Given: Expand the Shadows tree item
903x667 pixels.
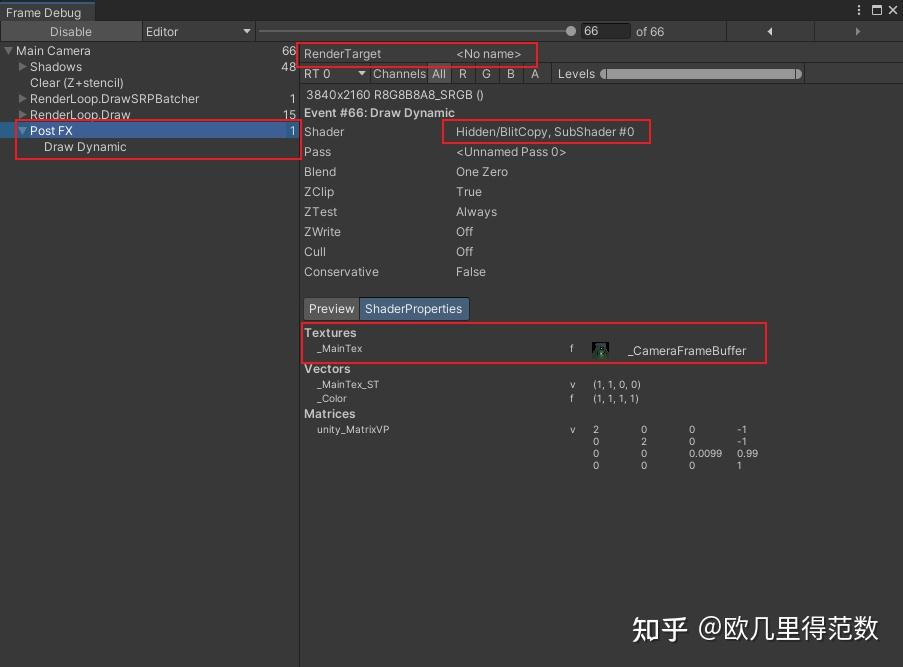Looking at the screenshot, I should click(x=22, y=67).
